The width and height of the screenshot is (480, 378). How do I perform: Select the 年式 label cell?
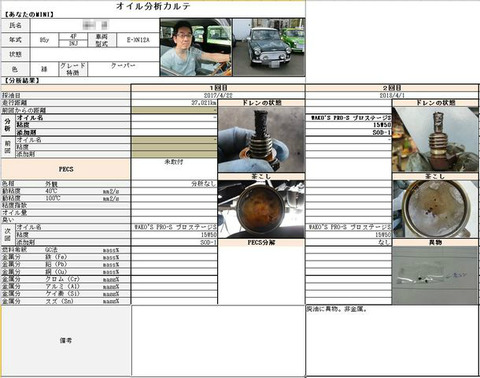coord(15,40)
